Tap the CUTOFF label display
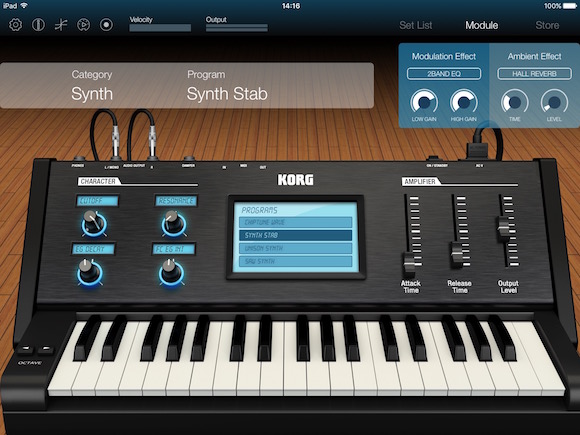Viewport: 580px width, 435px height. point(98,201)
